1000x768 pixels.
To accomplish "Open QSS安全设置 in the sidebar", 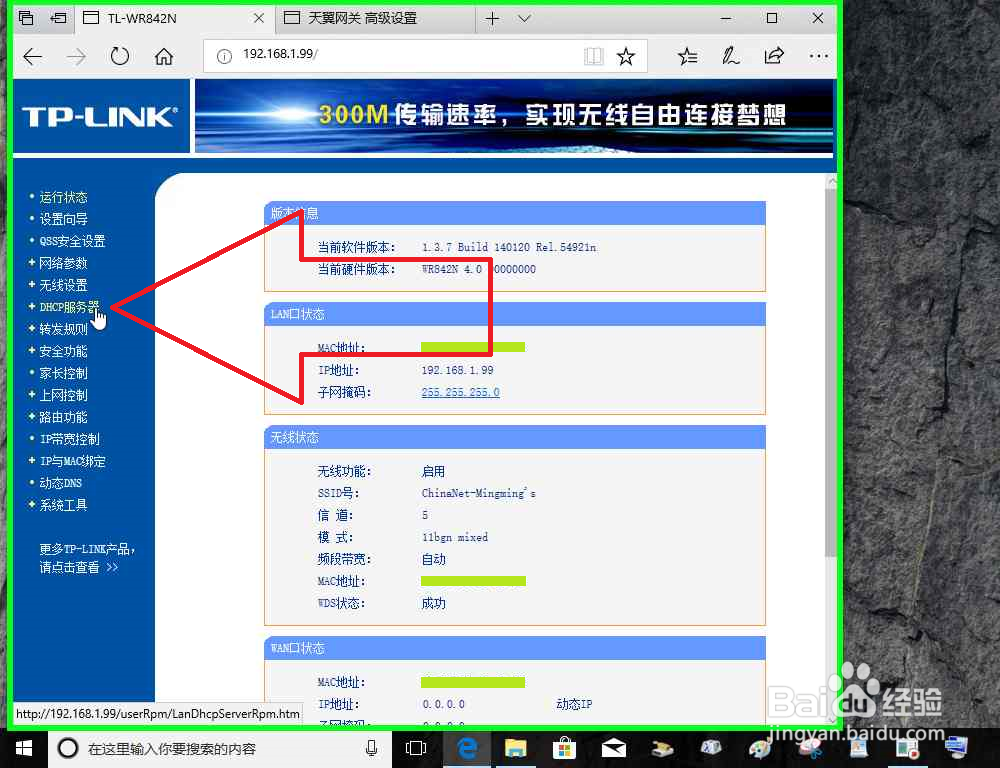I will pyautogui.click(x=71, y=241).
